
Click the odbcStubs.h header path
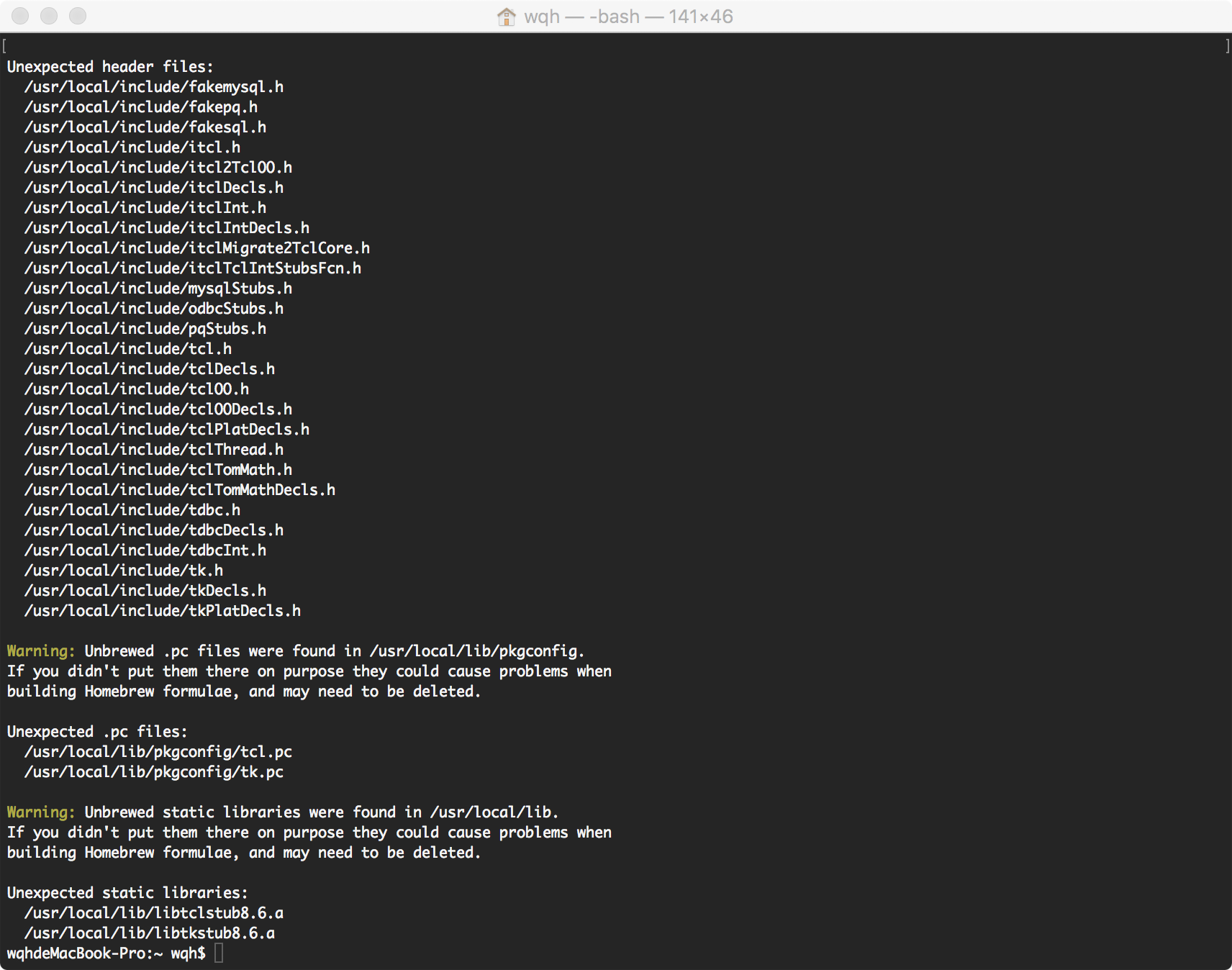pos(154,309)
